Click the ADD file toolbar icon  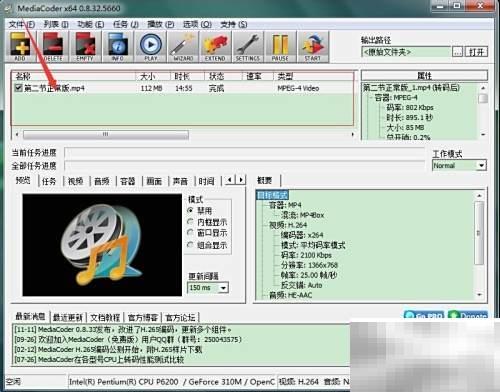point(20,47)
